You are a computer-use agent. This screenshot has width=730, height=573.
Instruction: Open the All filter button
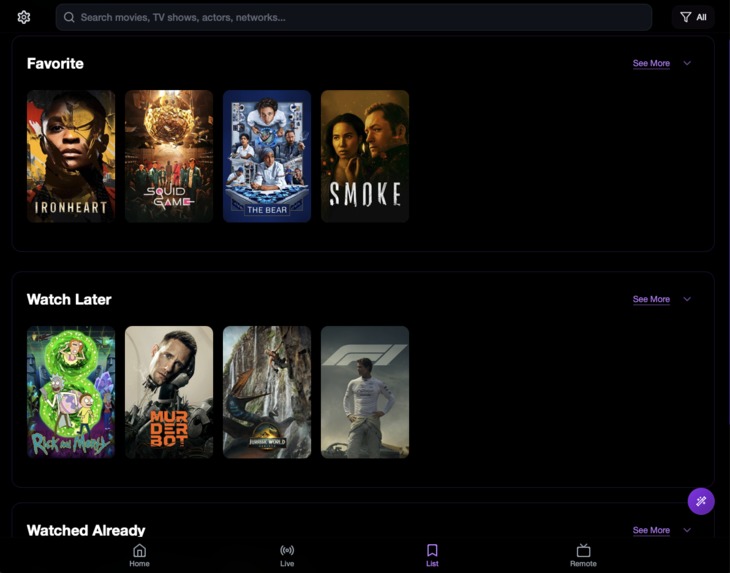(x=693, y=17)
